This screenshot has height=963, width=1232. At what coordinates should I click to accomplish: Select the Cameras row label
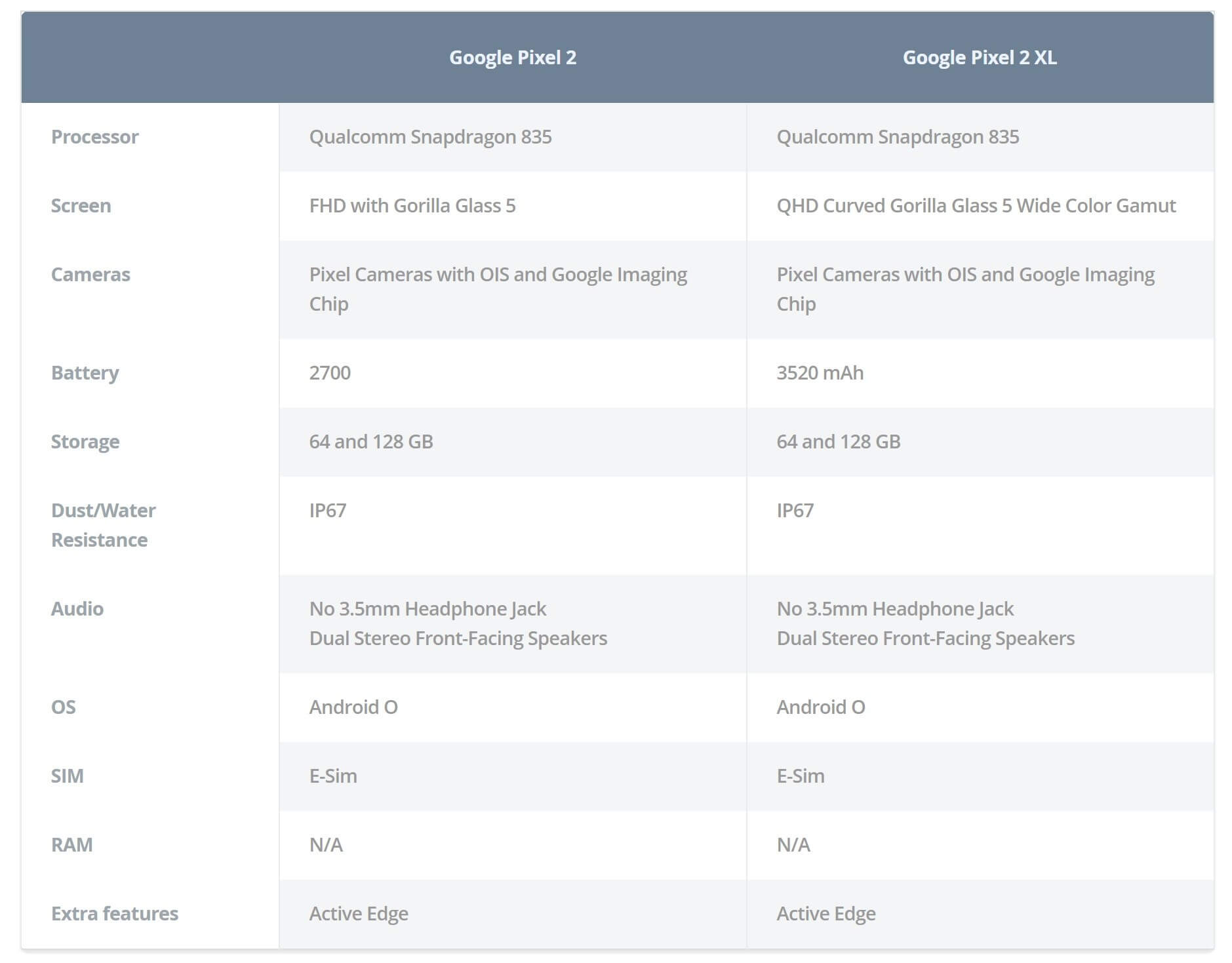click(90, 275)
